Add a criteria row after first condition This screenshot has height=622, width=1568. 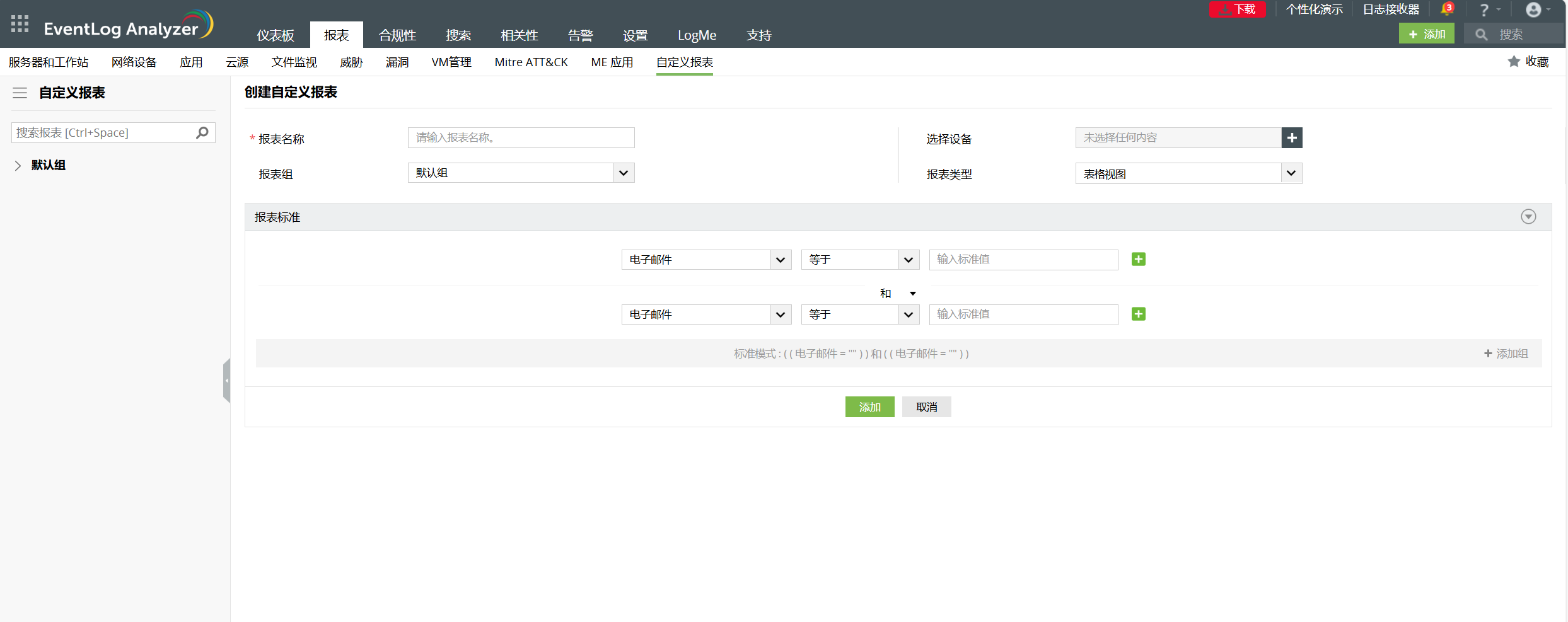tap(1138, 260)
